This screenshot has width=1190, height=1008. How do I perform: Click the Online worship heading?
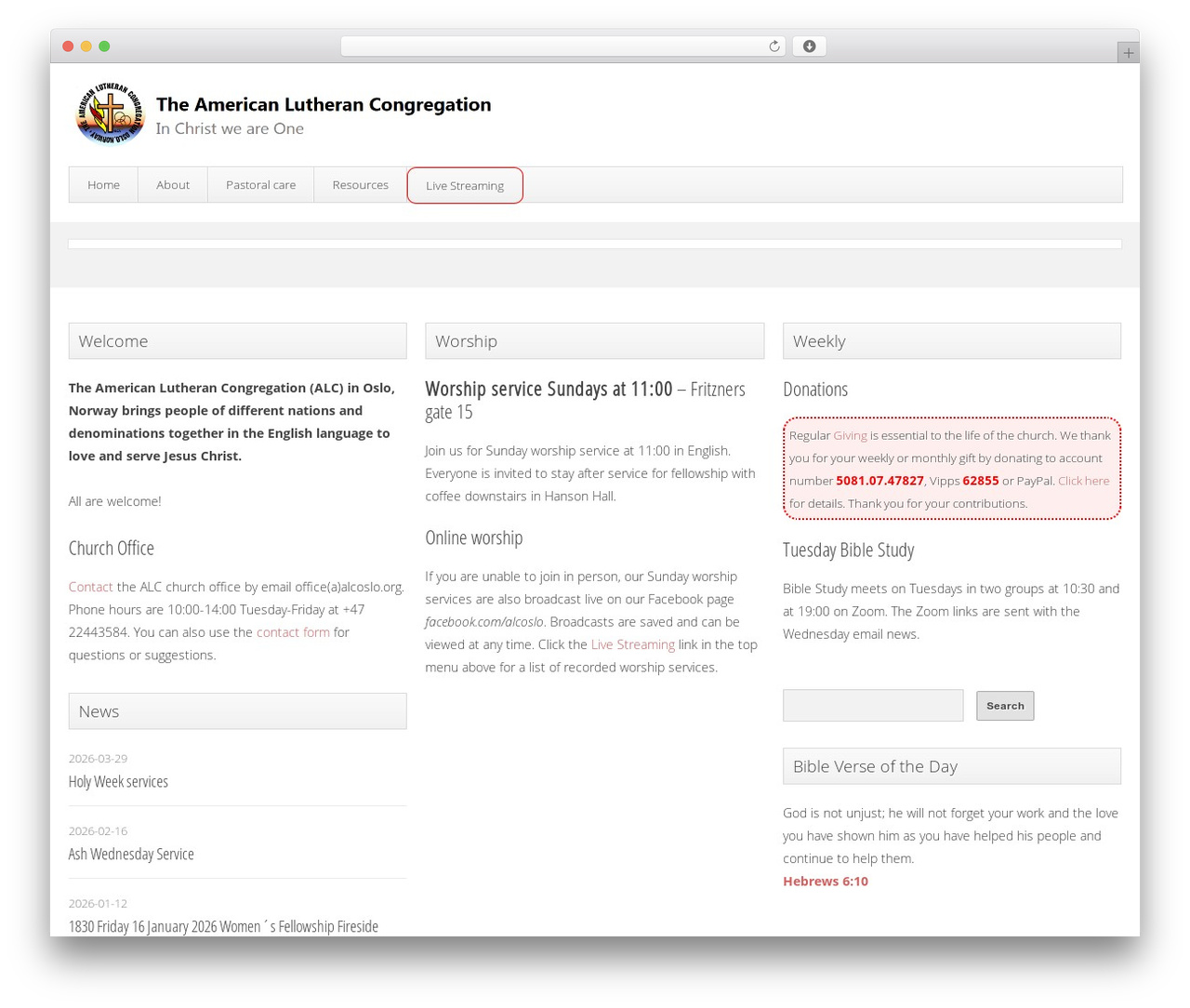coord(474,537)
